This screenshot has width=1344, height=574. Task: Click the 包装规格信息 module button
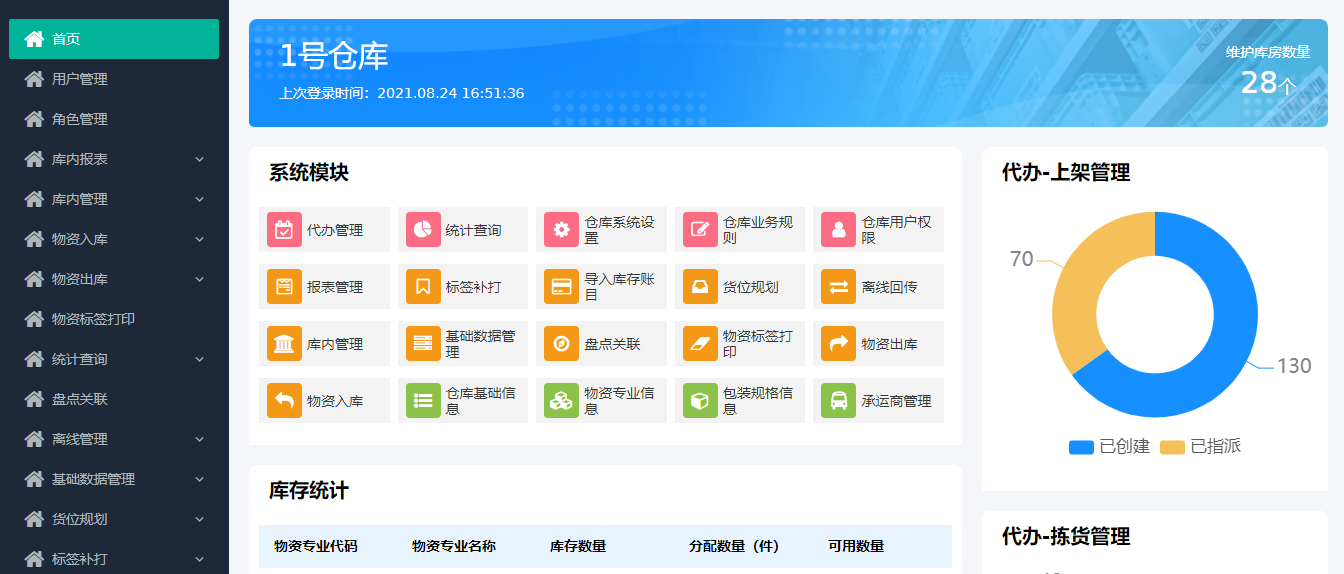coord(739,401)
